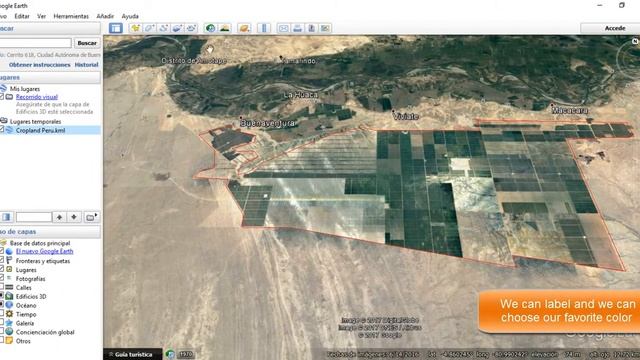Uncheck the Fotografías layer checkbox
This screenshot has width=640, height=360.
2,278
